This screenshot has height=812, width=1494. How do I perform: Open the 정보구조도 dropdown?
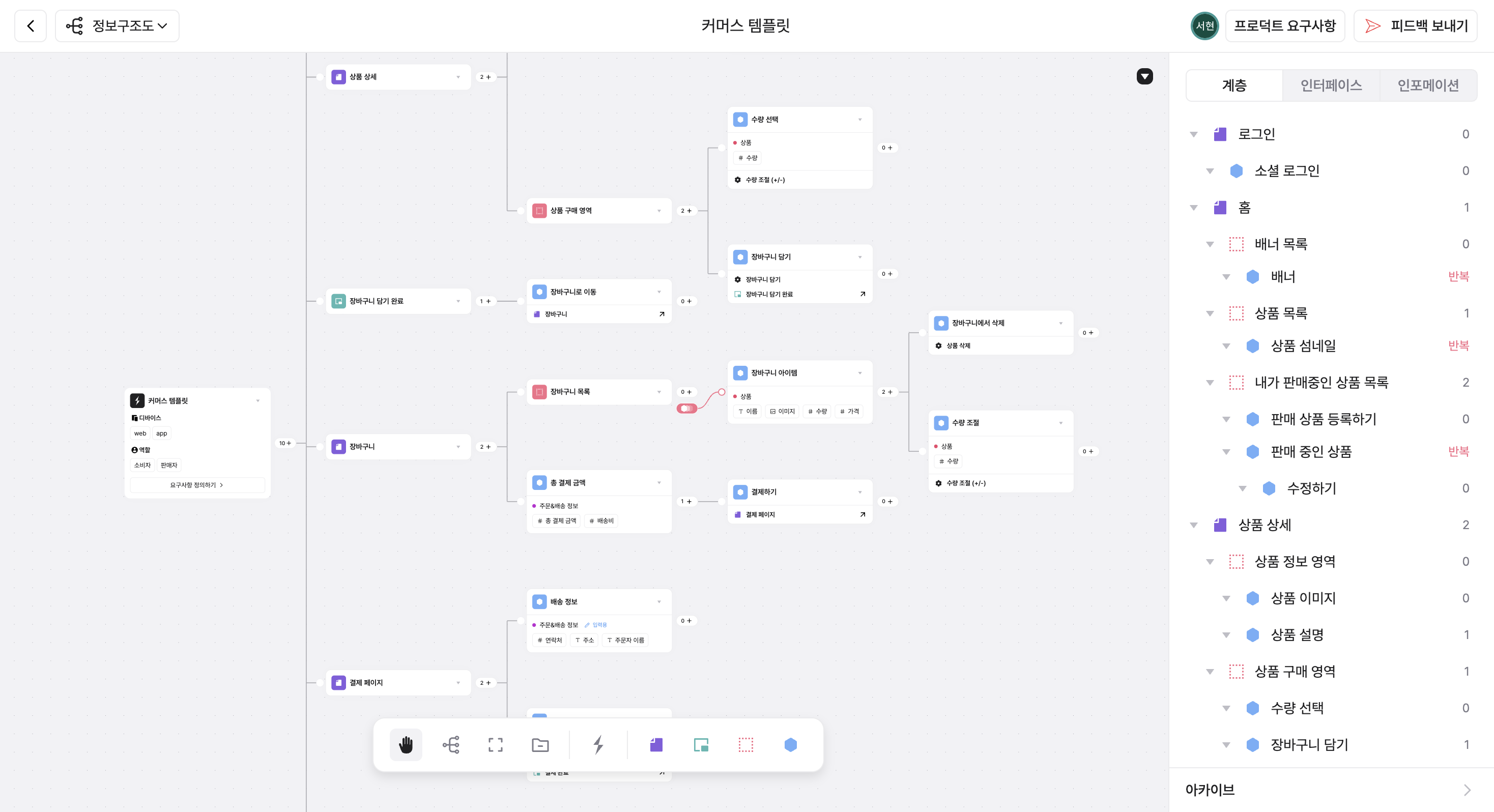pos(117,25)
